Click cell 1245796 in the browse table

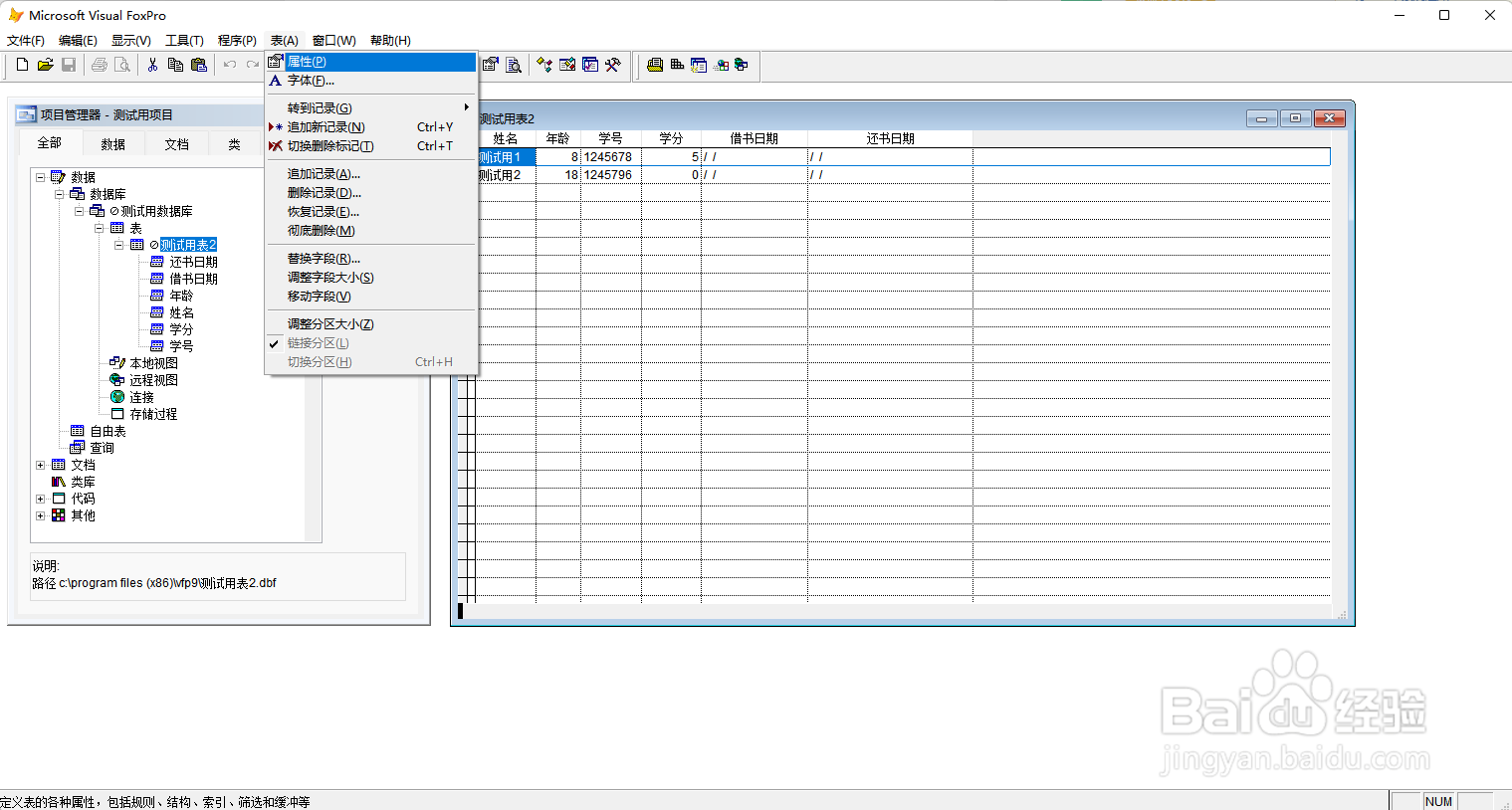click(611, 175)
